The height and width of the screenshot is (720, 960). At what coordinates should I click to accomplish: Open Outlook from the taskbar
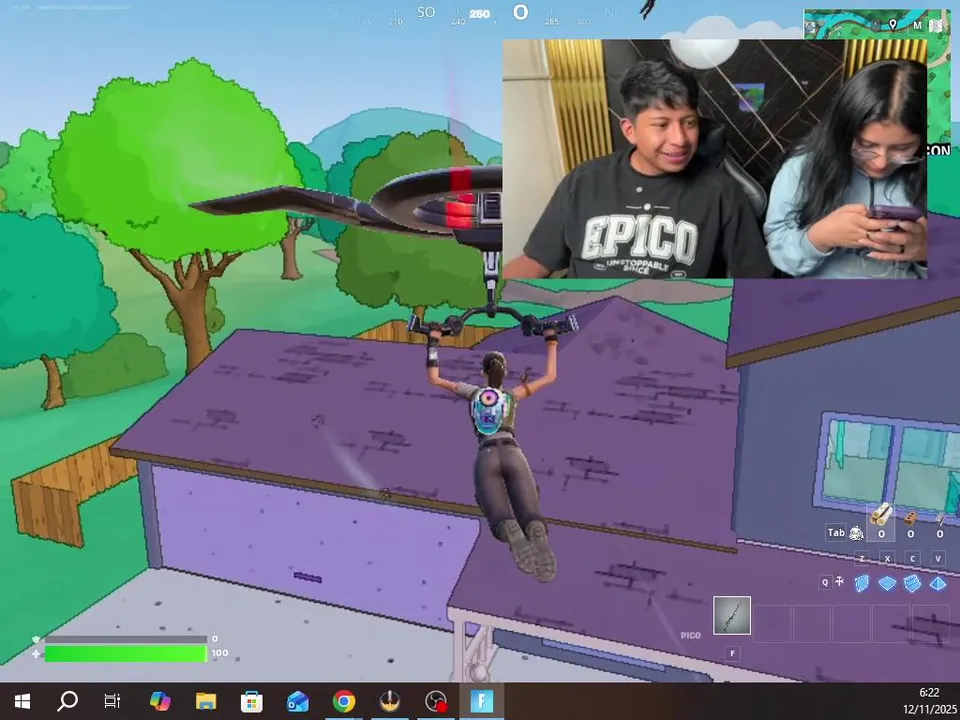click(x=298, y=701)
